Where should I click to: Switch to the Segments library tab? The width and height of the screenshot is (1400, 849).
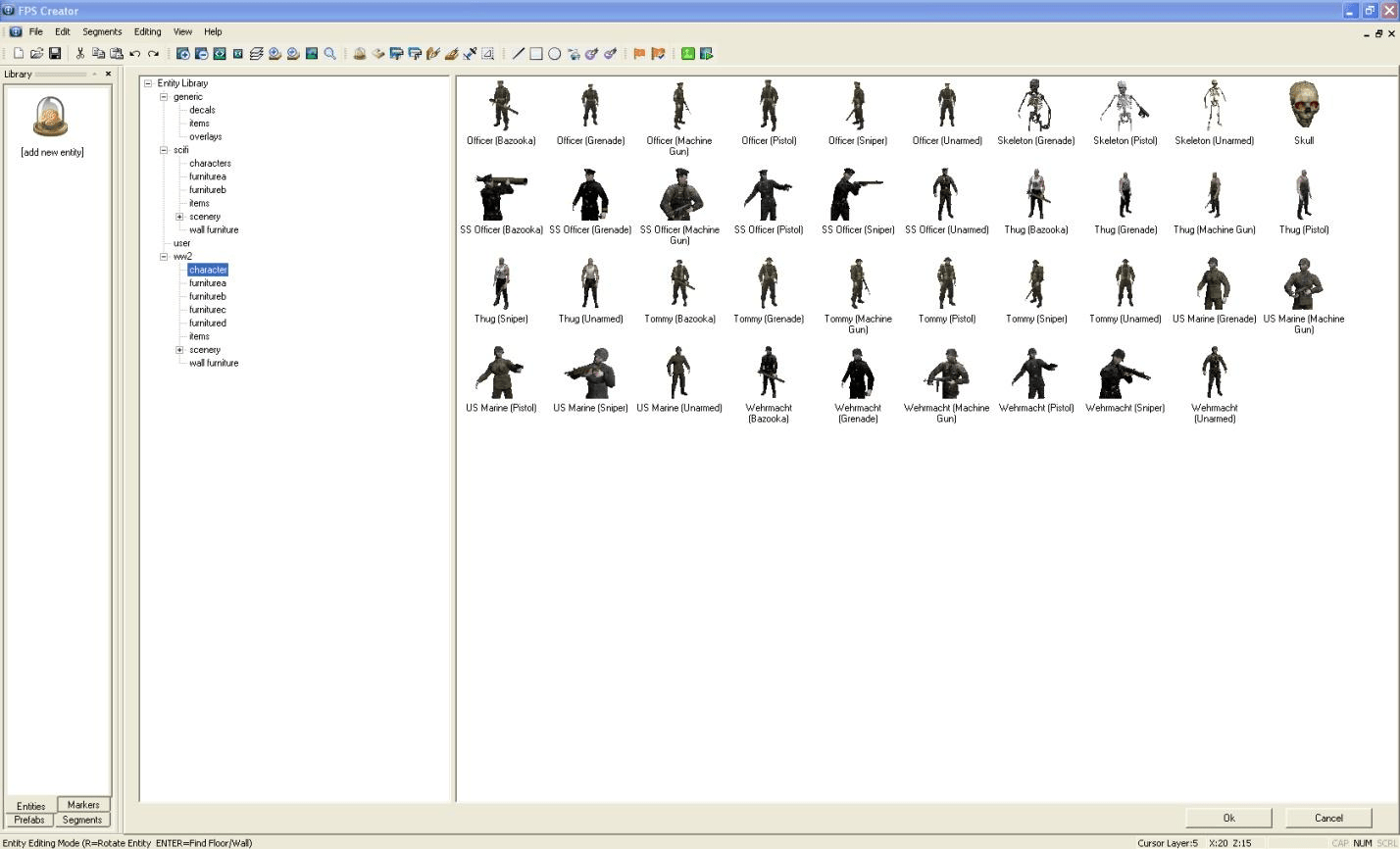point(82,820)
